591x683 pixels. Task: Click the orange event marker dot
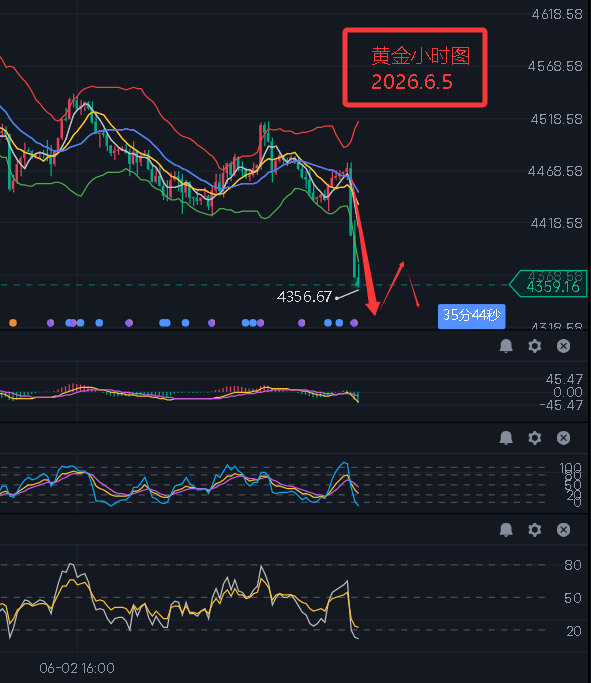coord(13,323)
